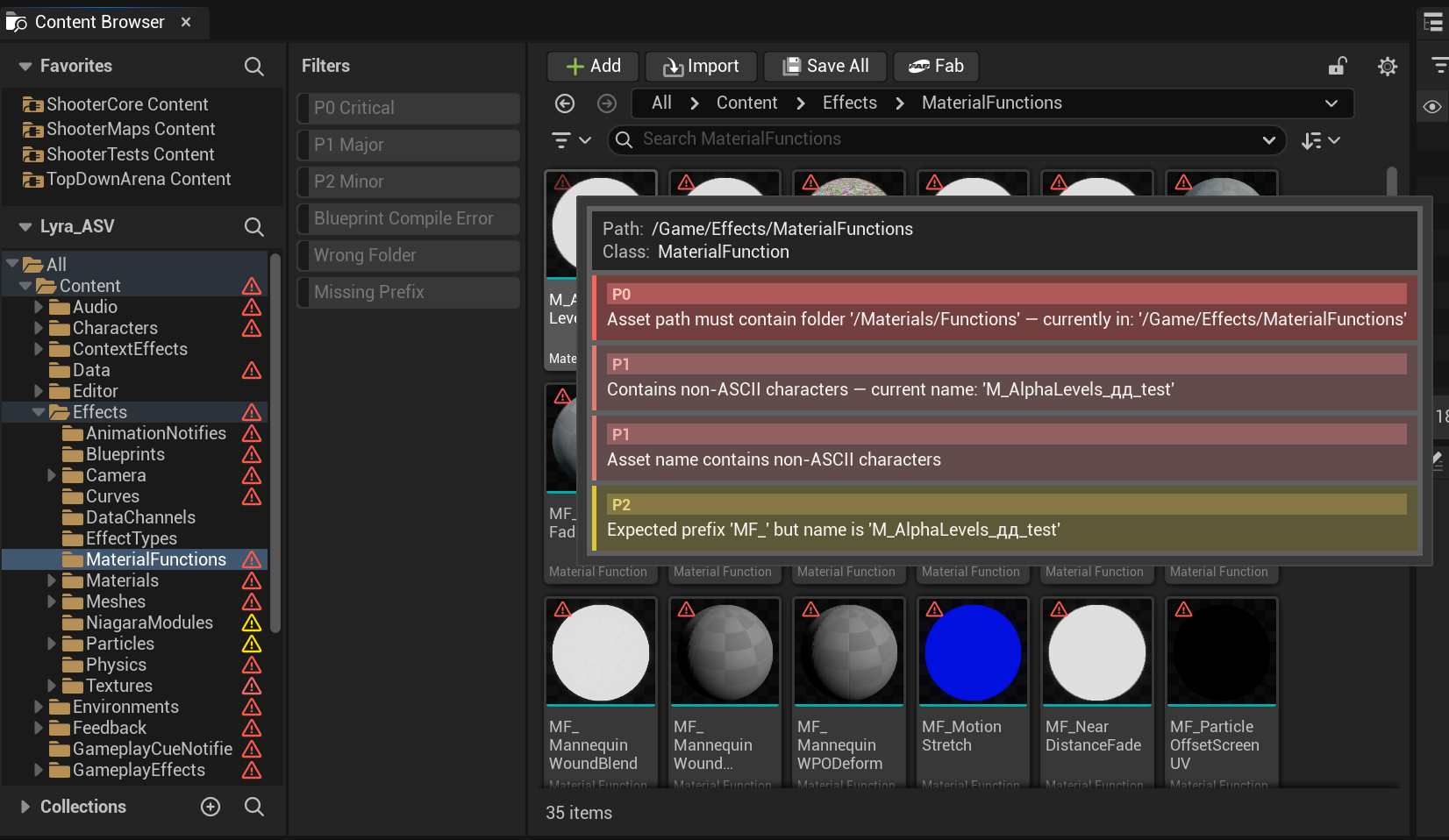
Task: Select the MF_ParticleOffsetScreenUV asset
Action: pyautogui.click(x=1221, y=693)
